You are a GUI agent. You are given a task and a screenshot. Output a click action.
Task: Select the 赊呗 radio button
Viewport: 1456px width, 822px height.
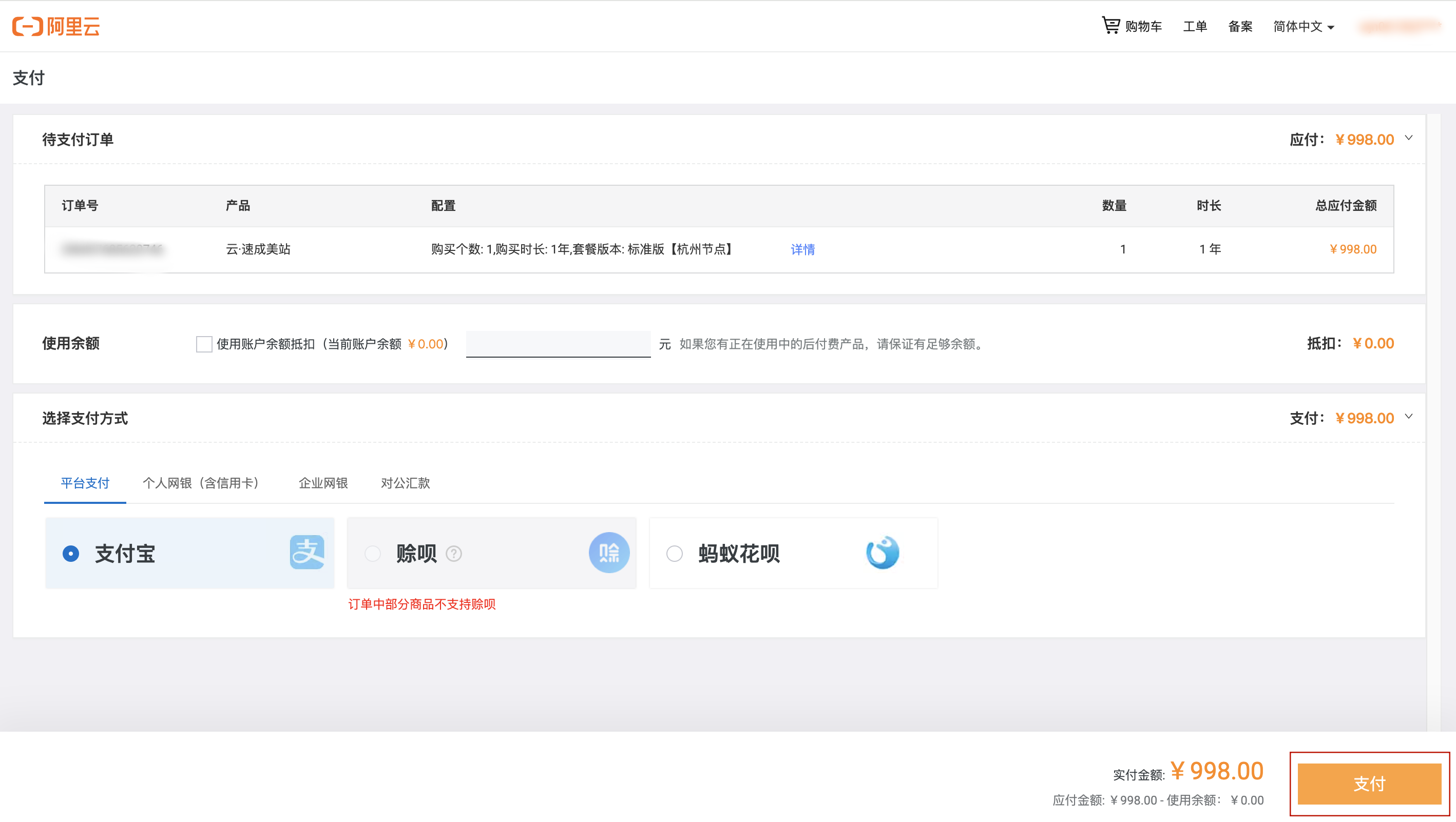click(373, 554)
